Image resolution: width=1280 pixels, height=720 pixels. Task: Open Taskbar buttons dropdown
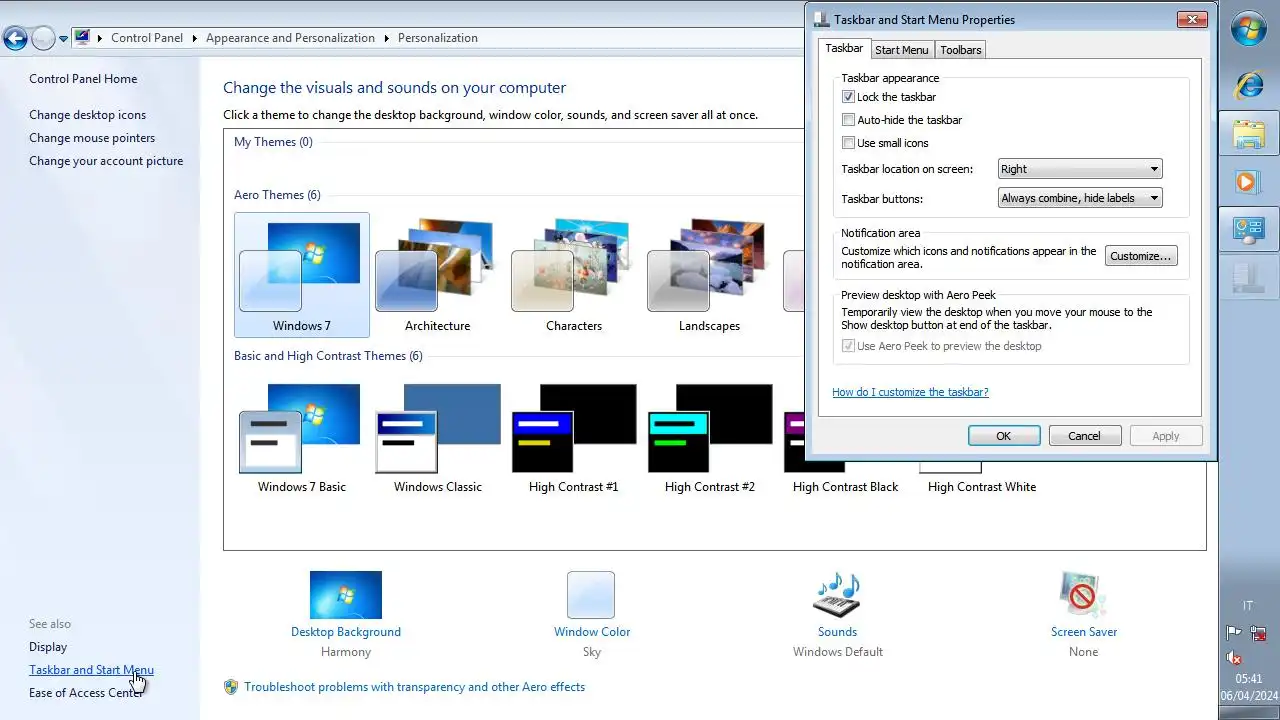coord(1080,198)
